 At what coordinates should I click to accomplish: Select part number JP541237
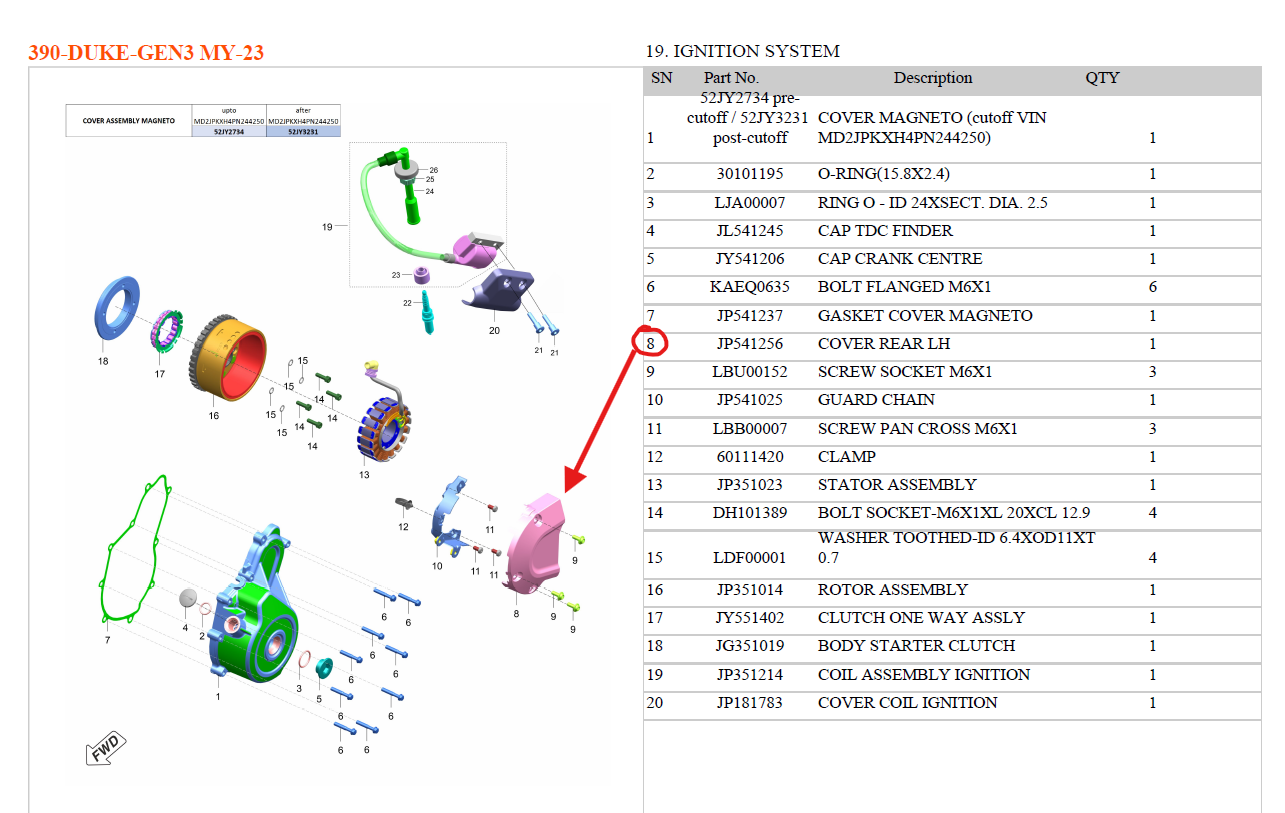[750, 316]
